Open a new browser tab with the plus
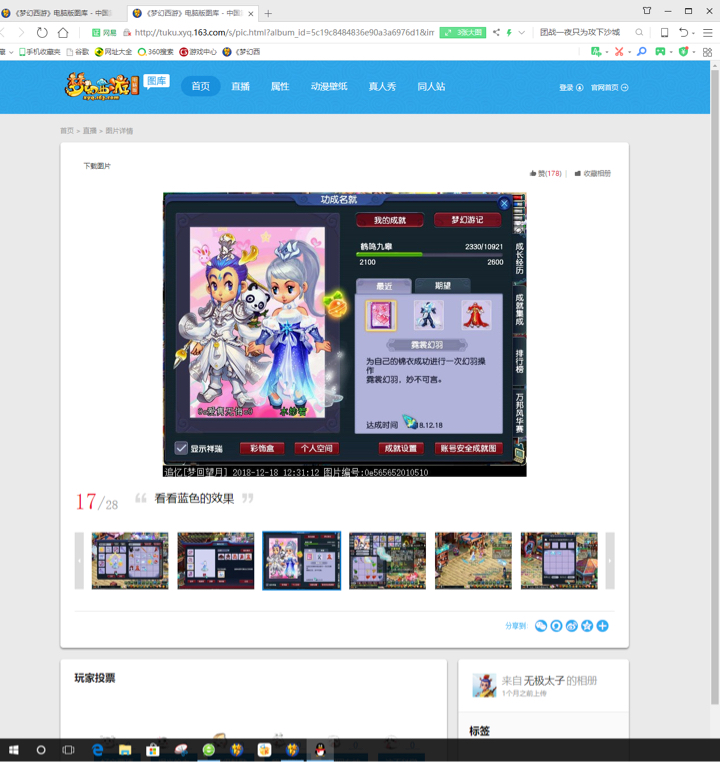The image size is (720, 762). [268, 14]
